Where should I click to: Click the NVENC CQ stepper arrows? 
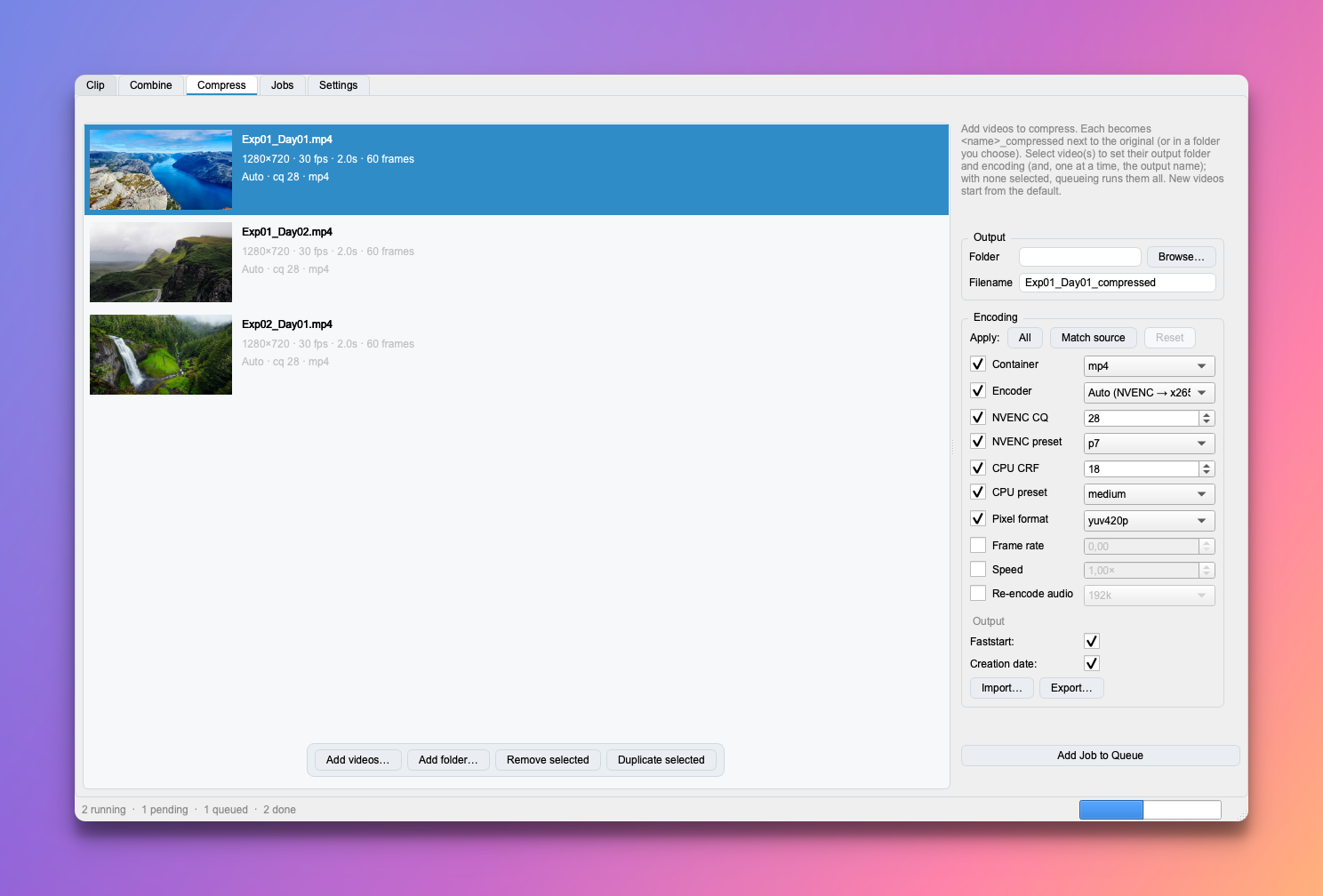point(1207,419)
